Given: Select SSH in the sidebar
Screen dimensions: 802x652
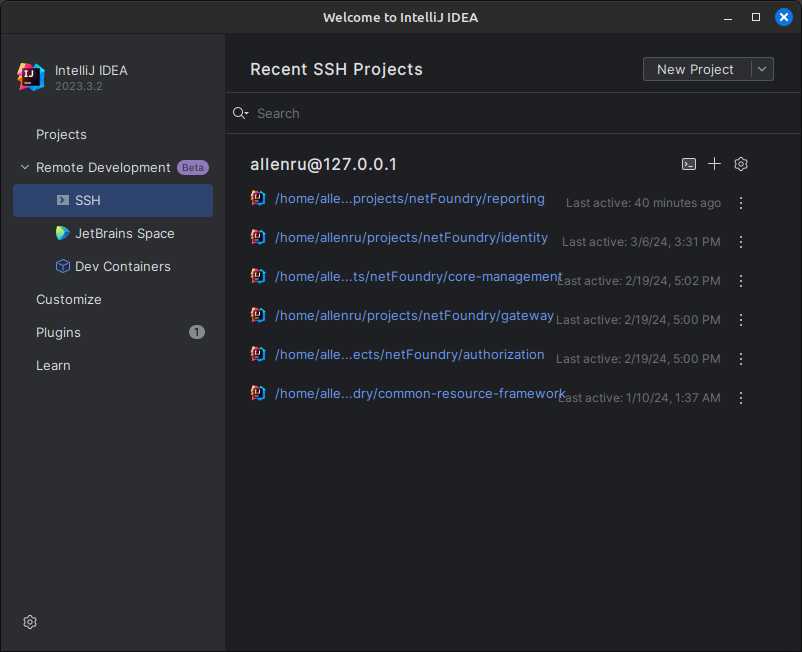Looking at the screenshot, I should (x=88, y=200).
